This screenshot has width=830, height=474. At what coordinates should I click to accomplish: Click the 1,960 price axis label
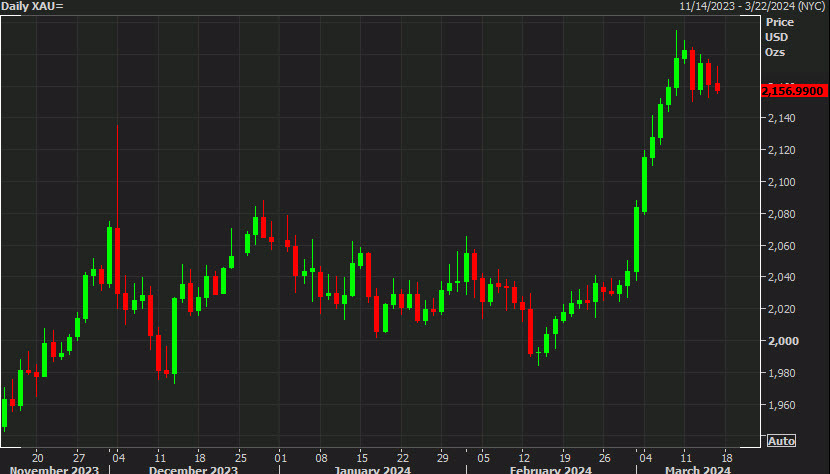click(781, 405)
